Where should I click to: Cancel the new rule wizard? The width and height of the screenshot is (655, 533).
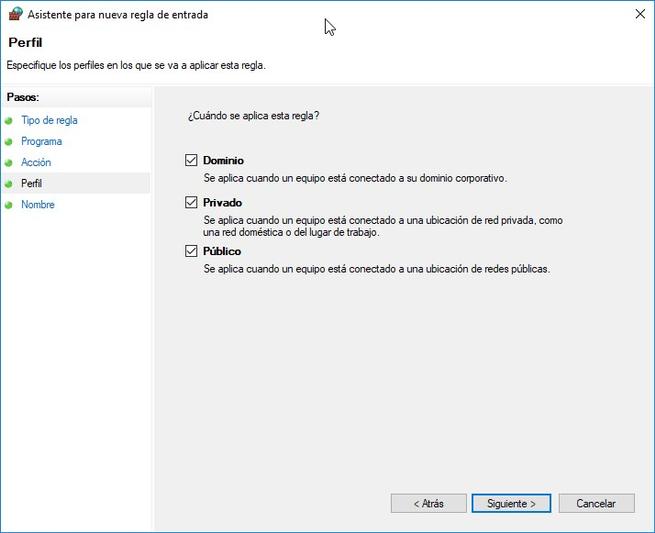click(596, 503)
